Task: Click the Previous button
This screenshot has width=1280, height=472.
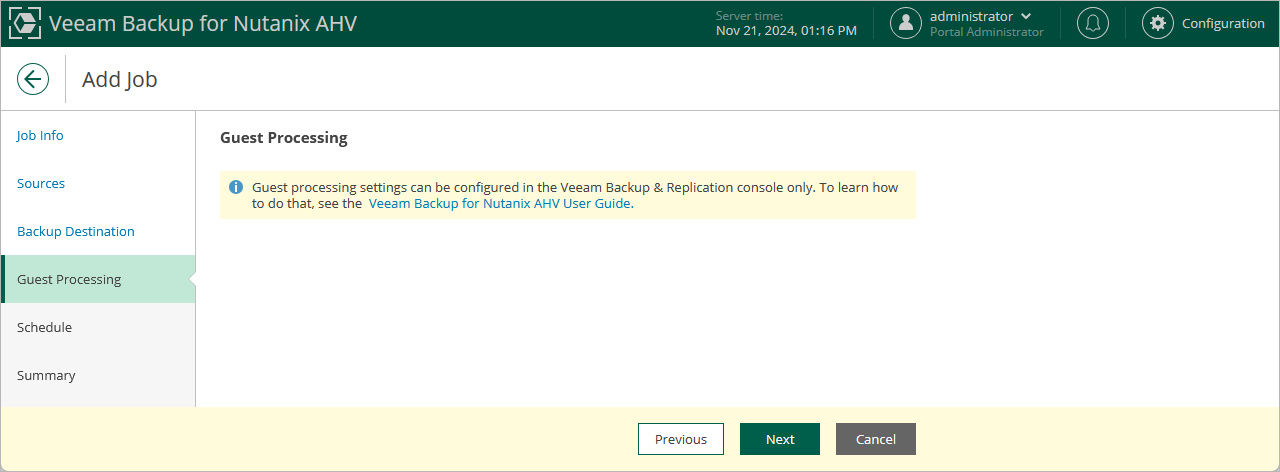Action: (681, 439)
